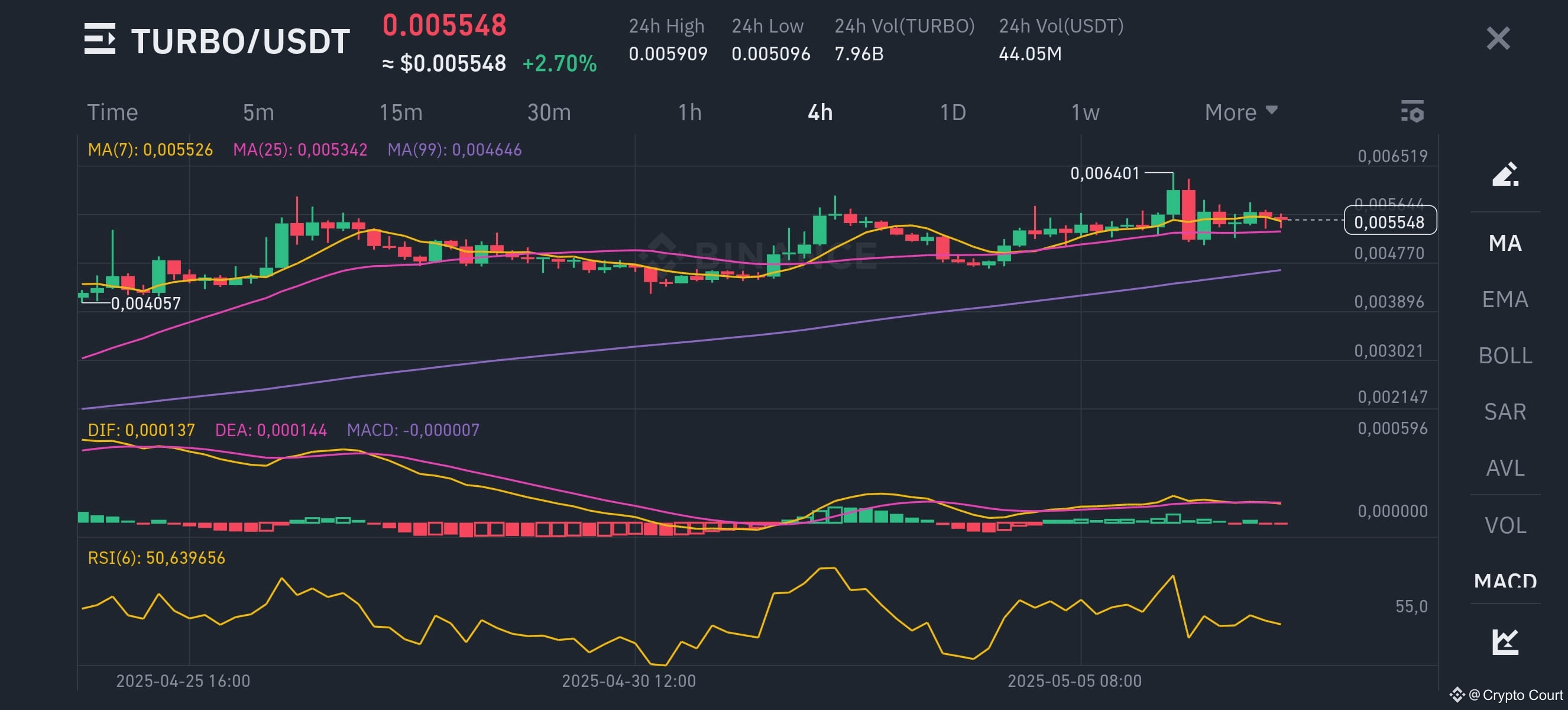This screenshot has height=710, width=1568.
Task: Click the 55,0 RSI axis label
Action: click(x=1411, y=606)
